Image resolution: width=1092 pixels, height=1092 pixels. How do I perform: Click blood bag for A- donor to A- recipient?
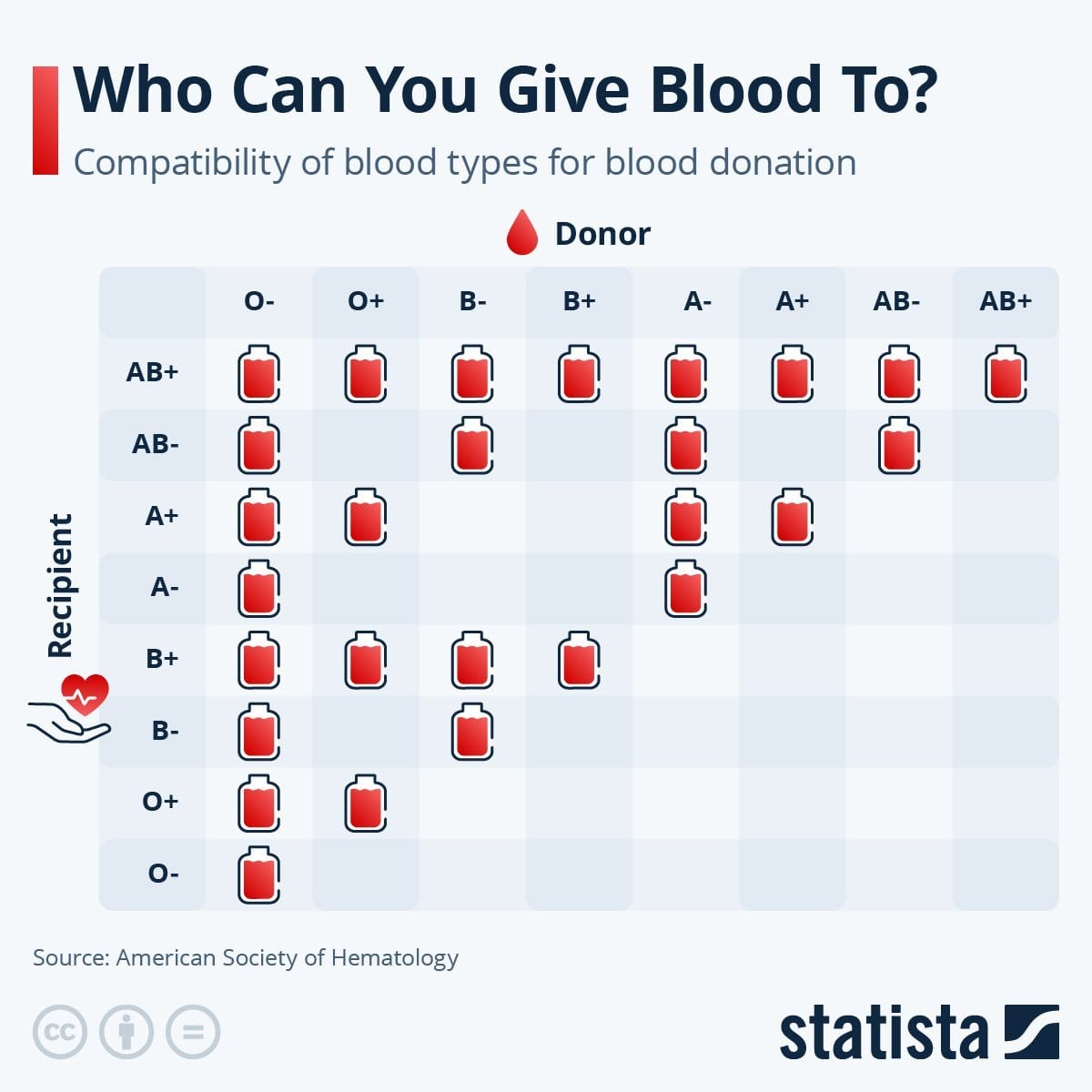(x=686, y=588)
